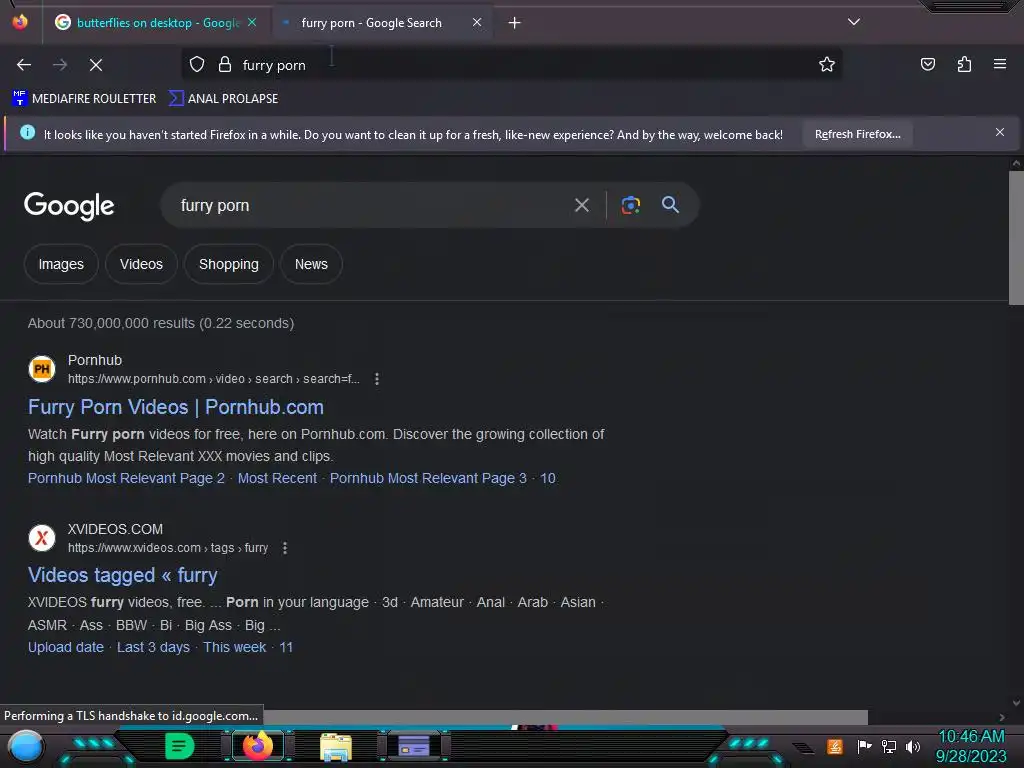Image resolution: width=1024 pixels, height=768 pixels.
Task: Open Most Relevant Page 2 sublink
Action: (x=126, y=478)
